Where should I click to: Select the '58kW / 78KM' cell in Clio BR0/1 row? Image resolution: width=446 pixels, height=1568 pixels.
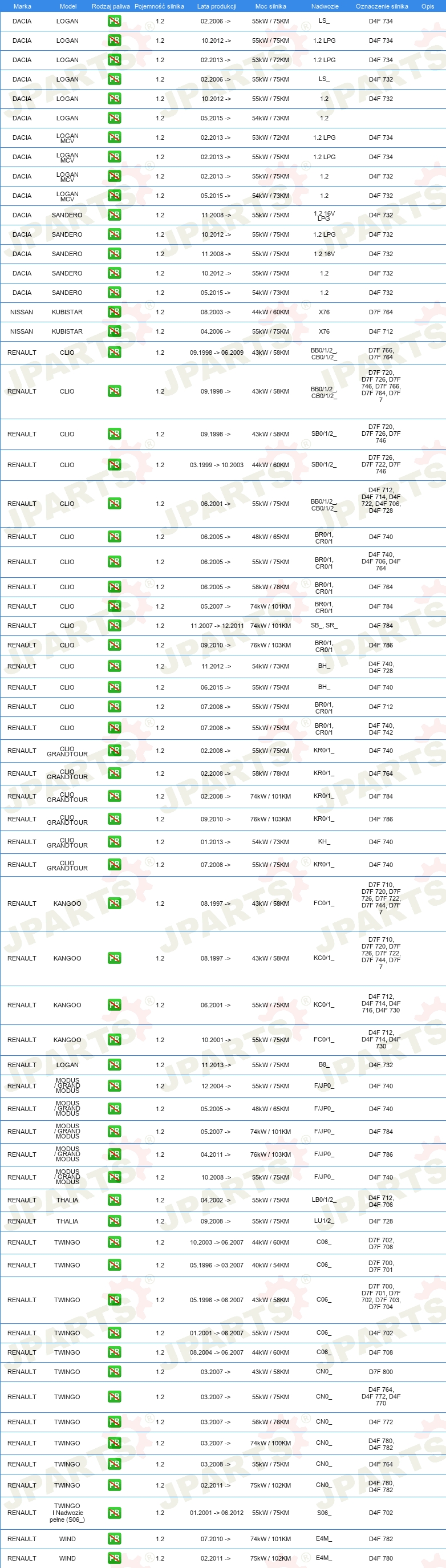pos(271,588)
